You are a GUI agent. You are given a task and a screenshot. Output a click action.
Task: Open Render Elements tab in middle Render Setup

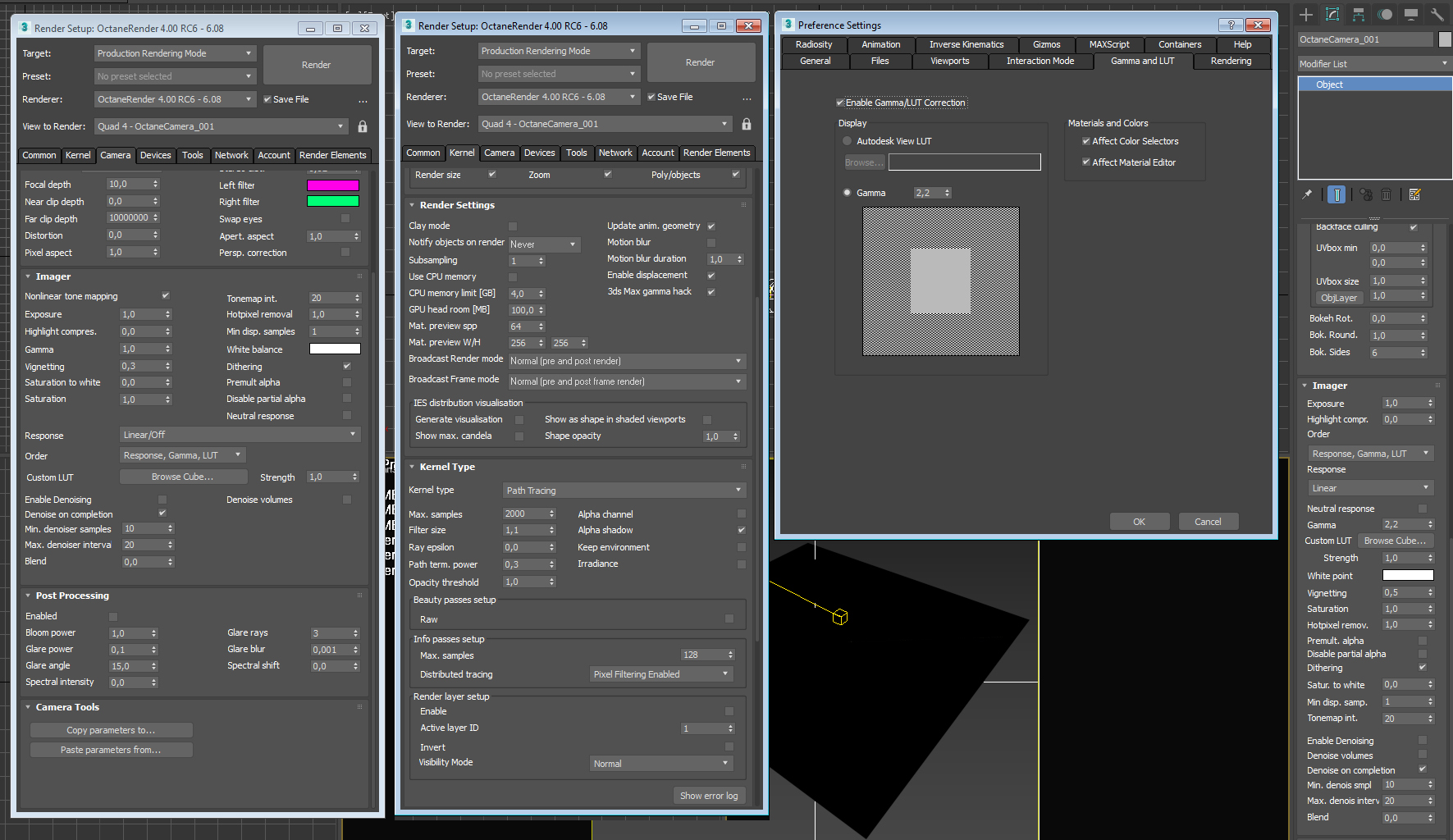tap(716, 153)
